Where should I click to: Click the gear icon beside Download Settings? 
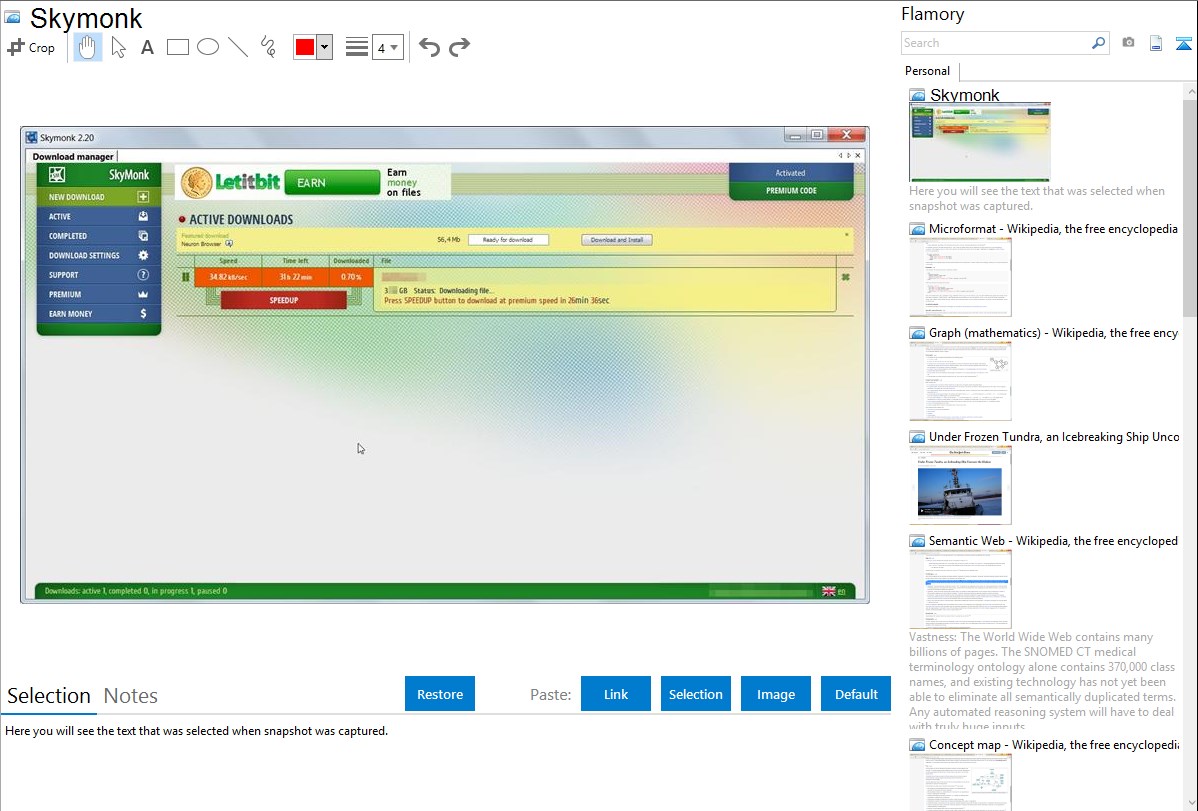143,255
